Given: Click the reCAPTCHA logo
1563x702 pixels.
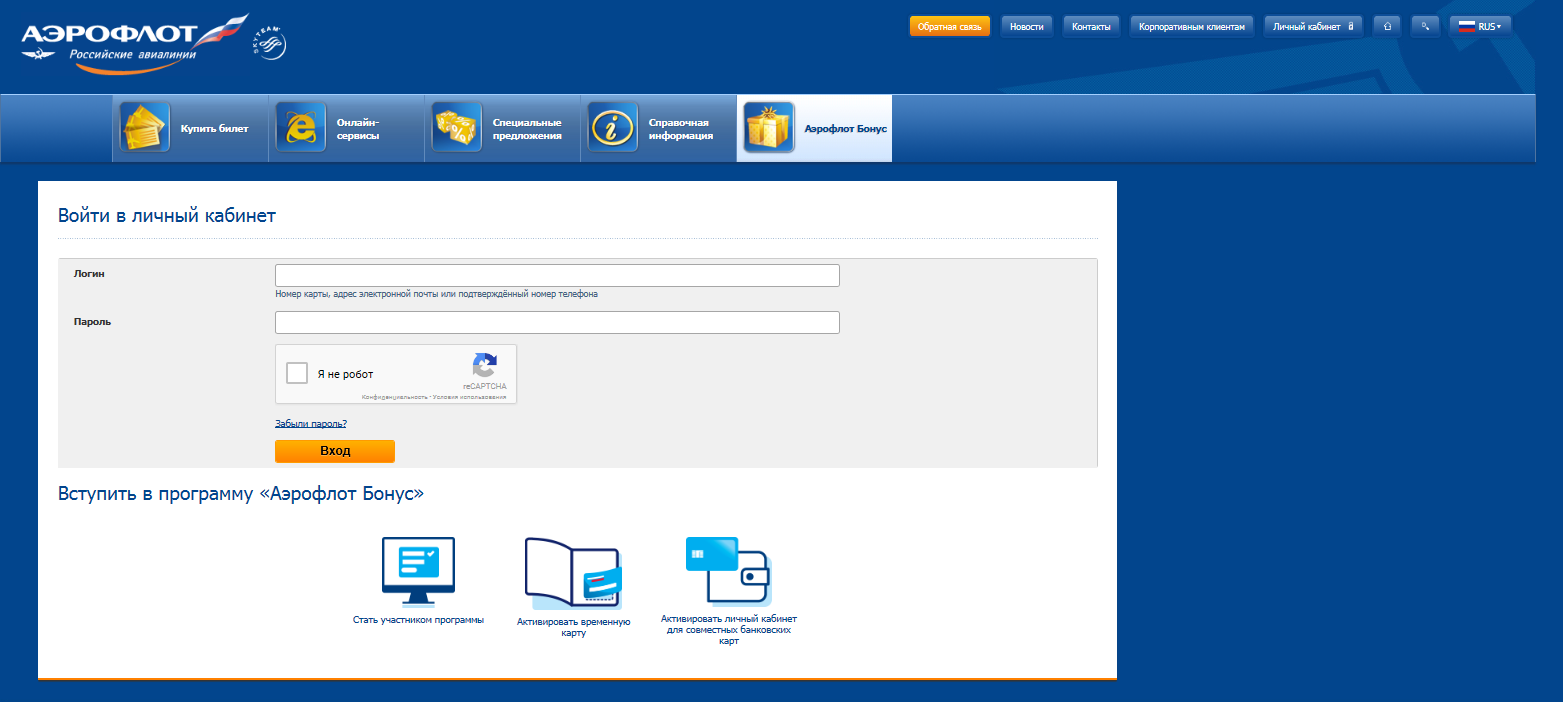Looking at the screenshot, I should (x=485, y=365).
